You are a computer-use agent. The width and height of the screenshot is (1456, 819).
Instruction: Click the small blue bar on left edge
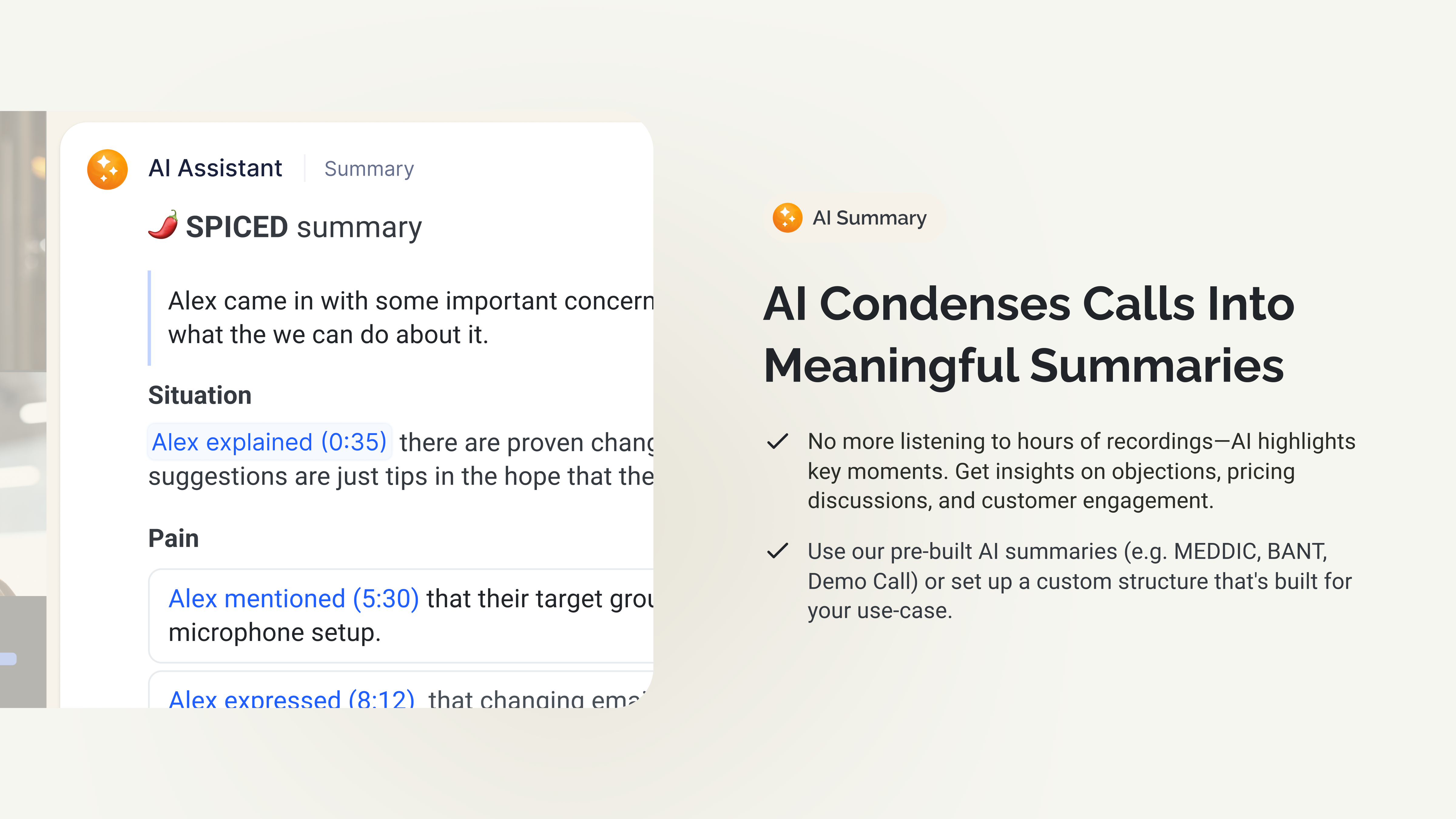pos(8,659)
